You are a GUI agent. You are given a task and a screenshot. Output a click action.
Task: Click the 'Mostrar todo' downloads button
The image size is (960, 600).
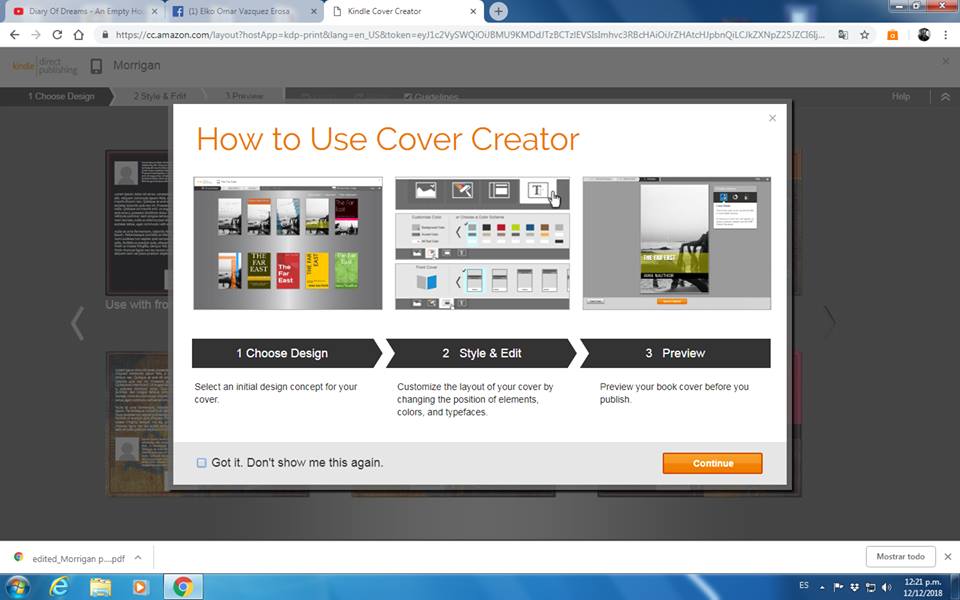900,557
